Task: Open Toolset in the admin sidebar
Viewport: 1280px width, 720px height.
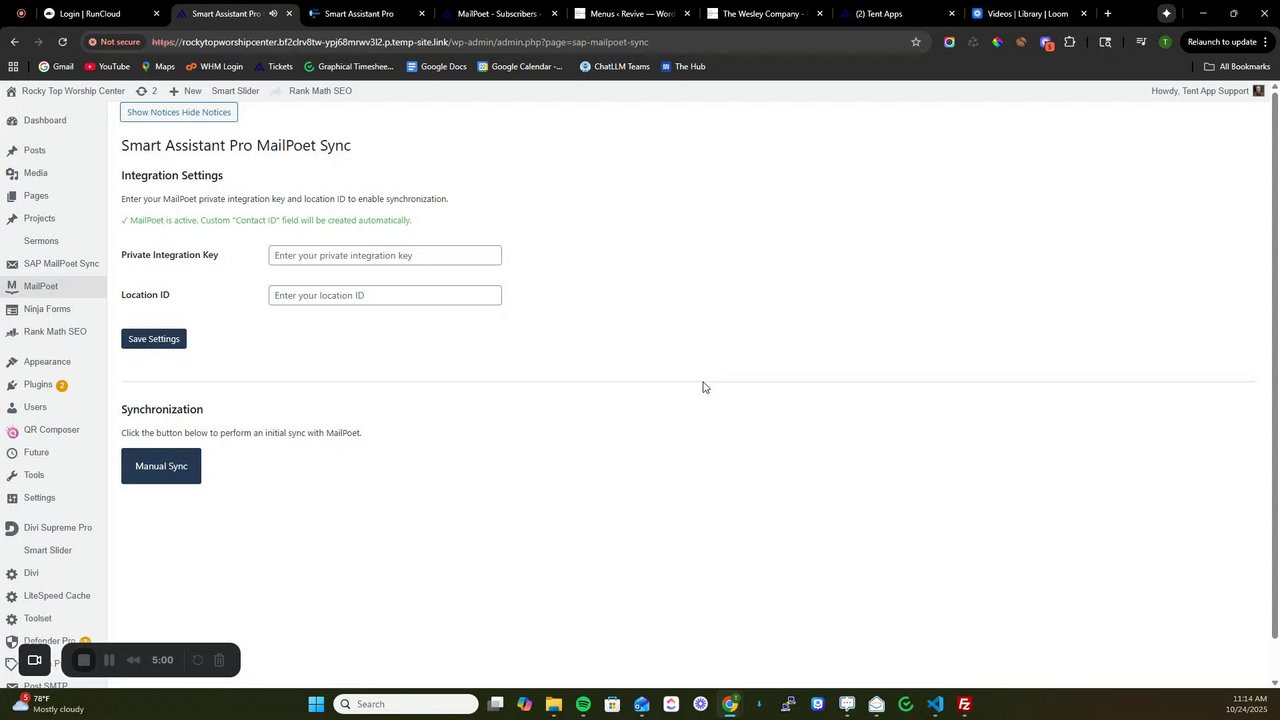Action: tap(38, 619)
